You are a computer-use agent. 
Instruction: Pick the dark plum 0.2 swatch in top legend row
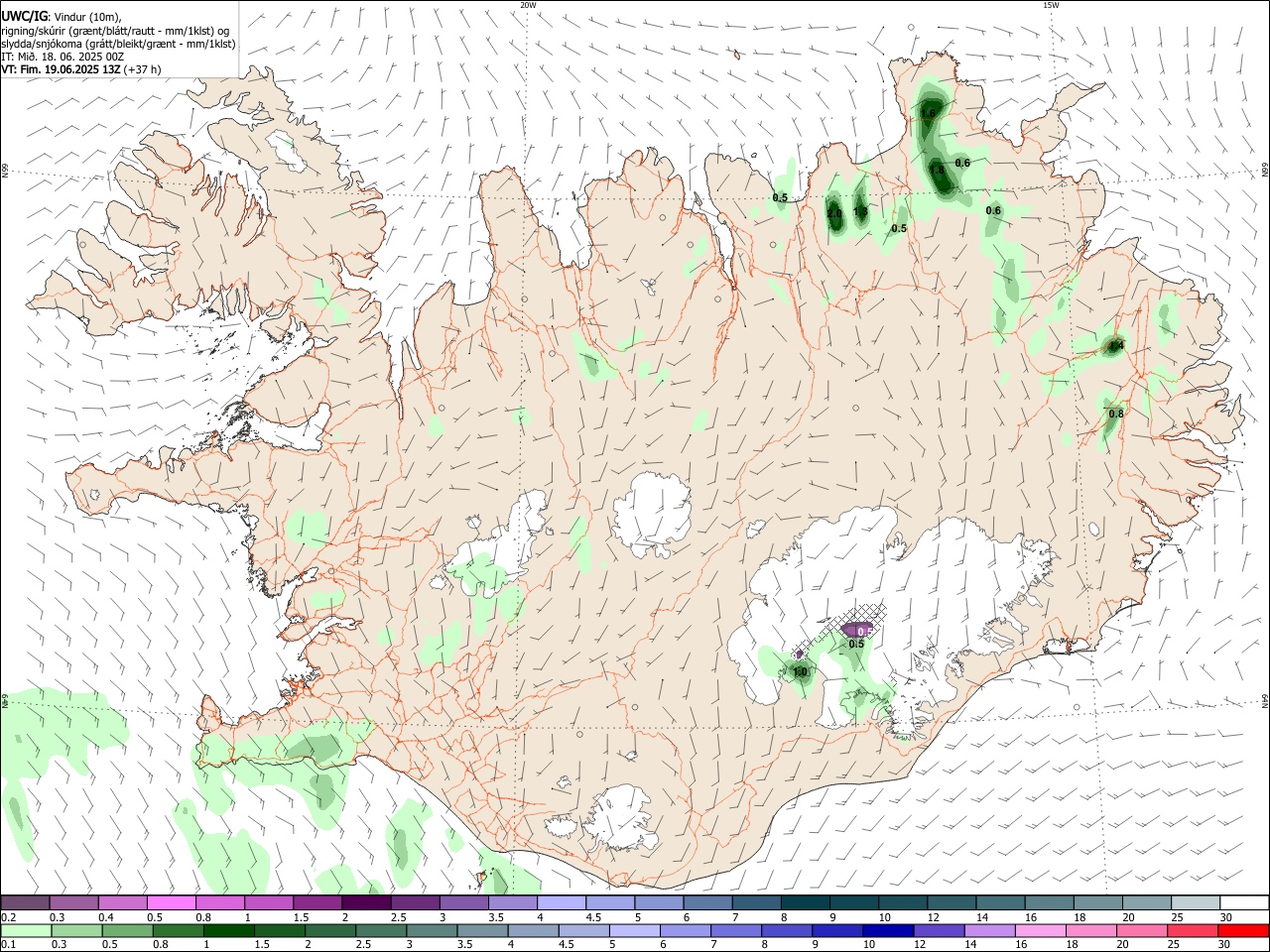[x=25, y=902]
